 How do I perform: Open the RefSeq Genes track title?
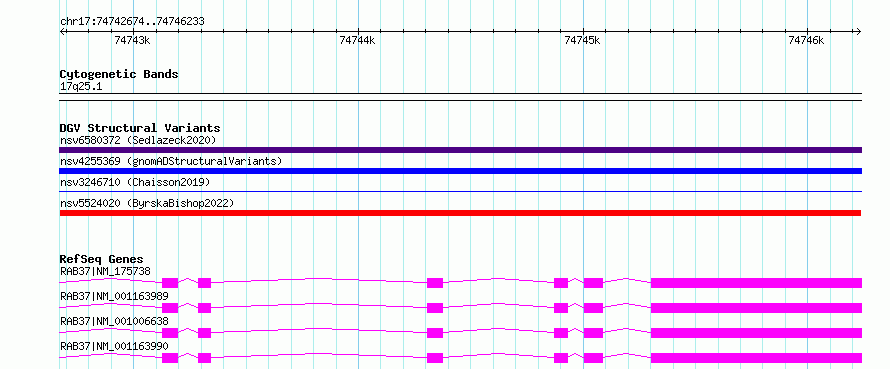pos(102,260)
